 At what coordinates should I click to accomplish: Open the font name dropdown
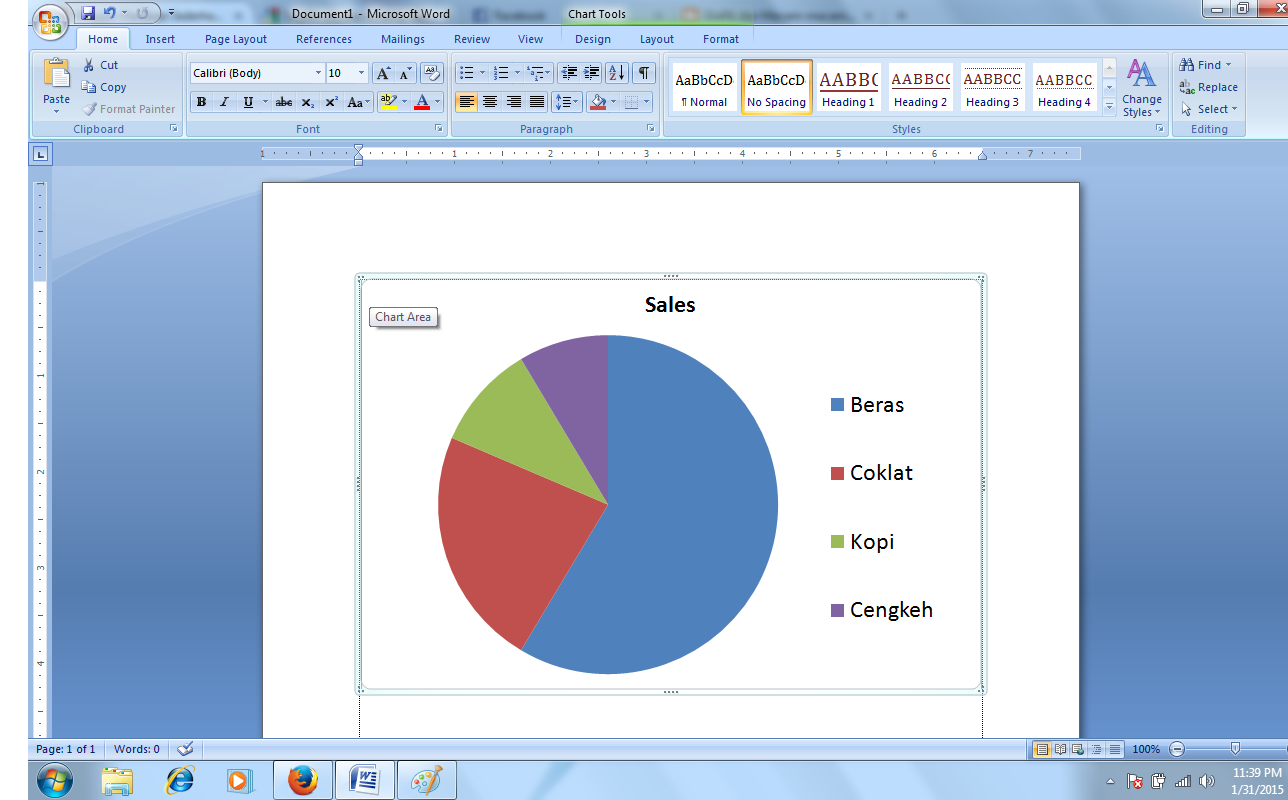(318, 73)
